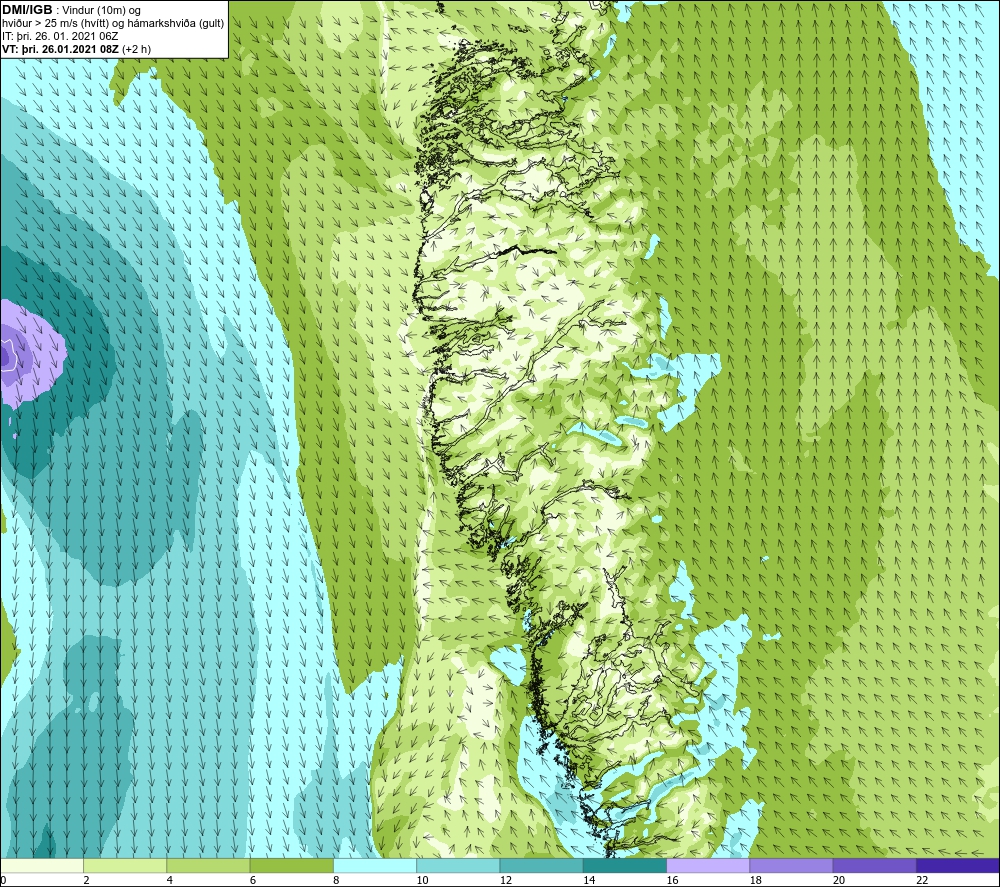
Task: Click the 'Vindur (10m) og' label
Action: pyautogui.click(x=101, y=10)
